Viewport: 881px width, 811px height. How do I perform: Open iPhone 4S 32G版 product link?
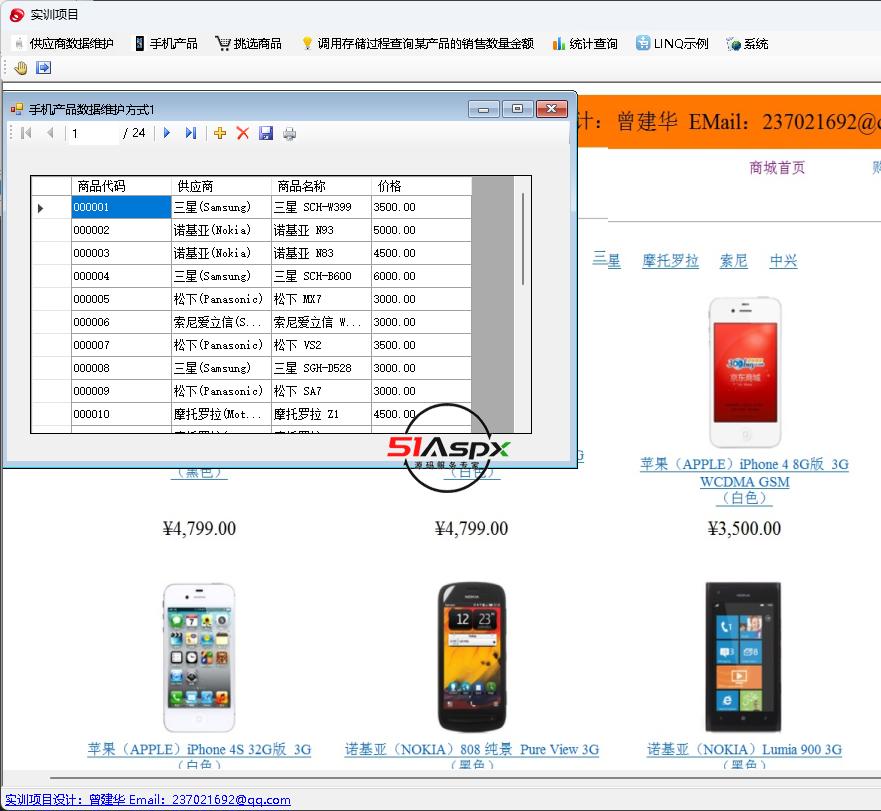click(199, 756)
